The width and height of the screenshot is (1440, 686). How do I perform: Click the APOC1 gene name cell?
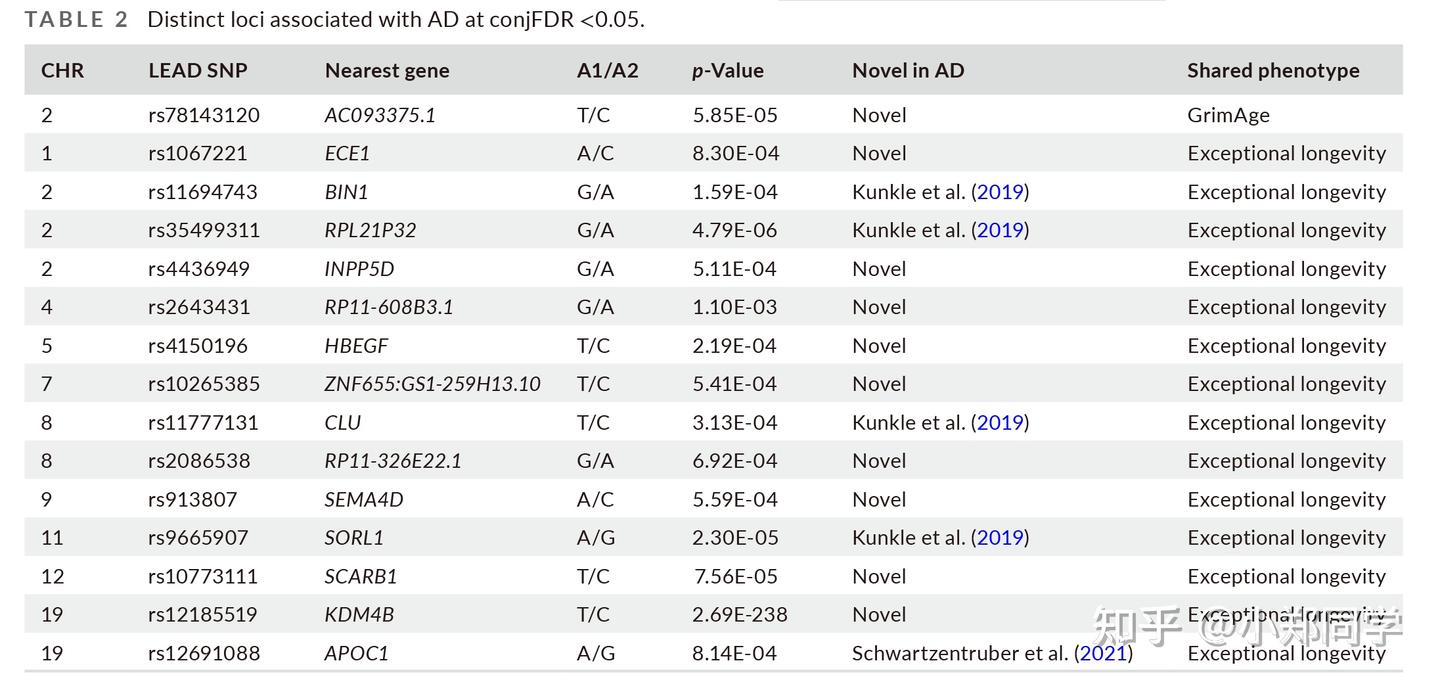[356, 653]
